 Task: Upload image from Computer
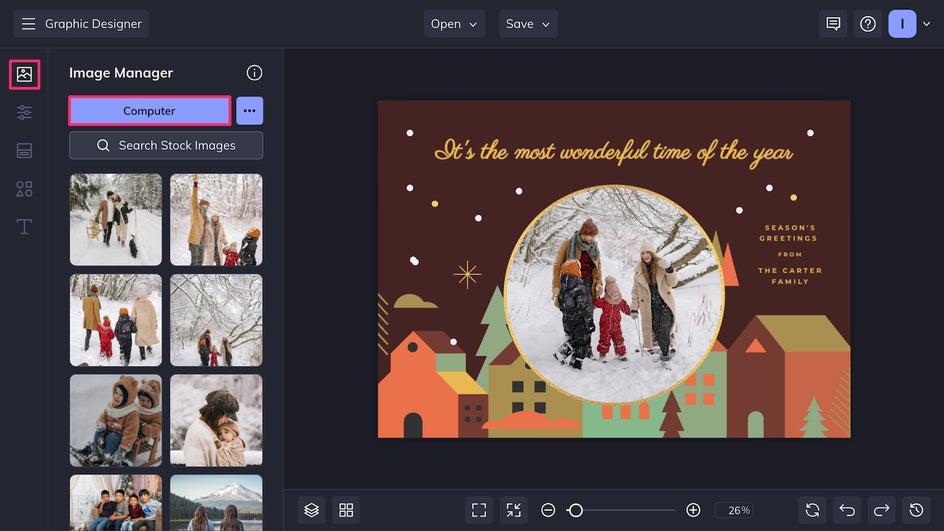149,111
